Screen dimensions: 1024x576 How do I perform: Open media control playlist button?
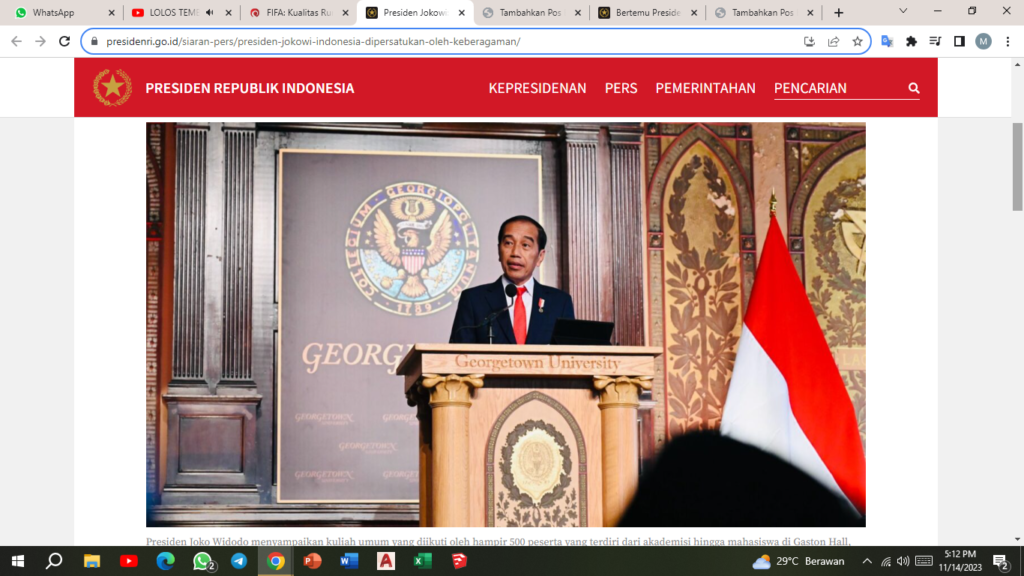click(x=935, y=41)
